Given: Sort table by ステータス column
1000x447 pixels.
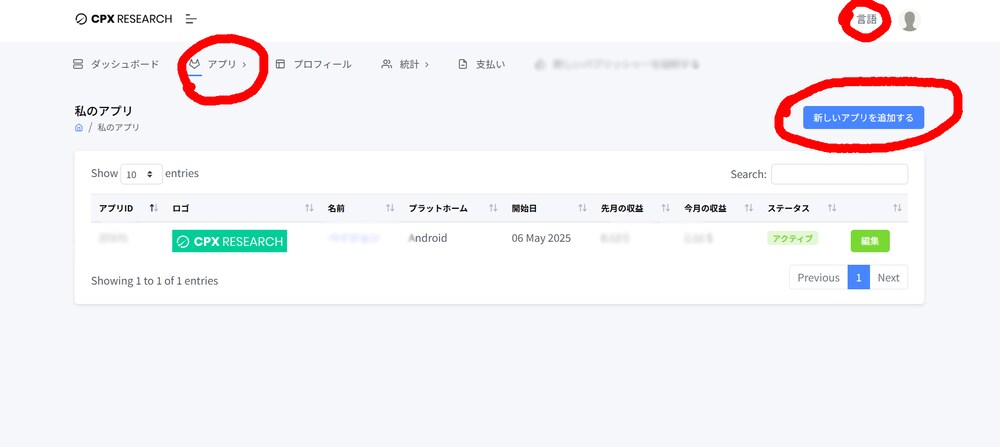Looking at the screenshot, I should (x=801, y=208).
